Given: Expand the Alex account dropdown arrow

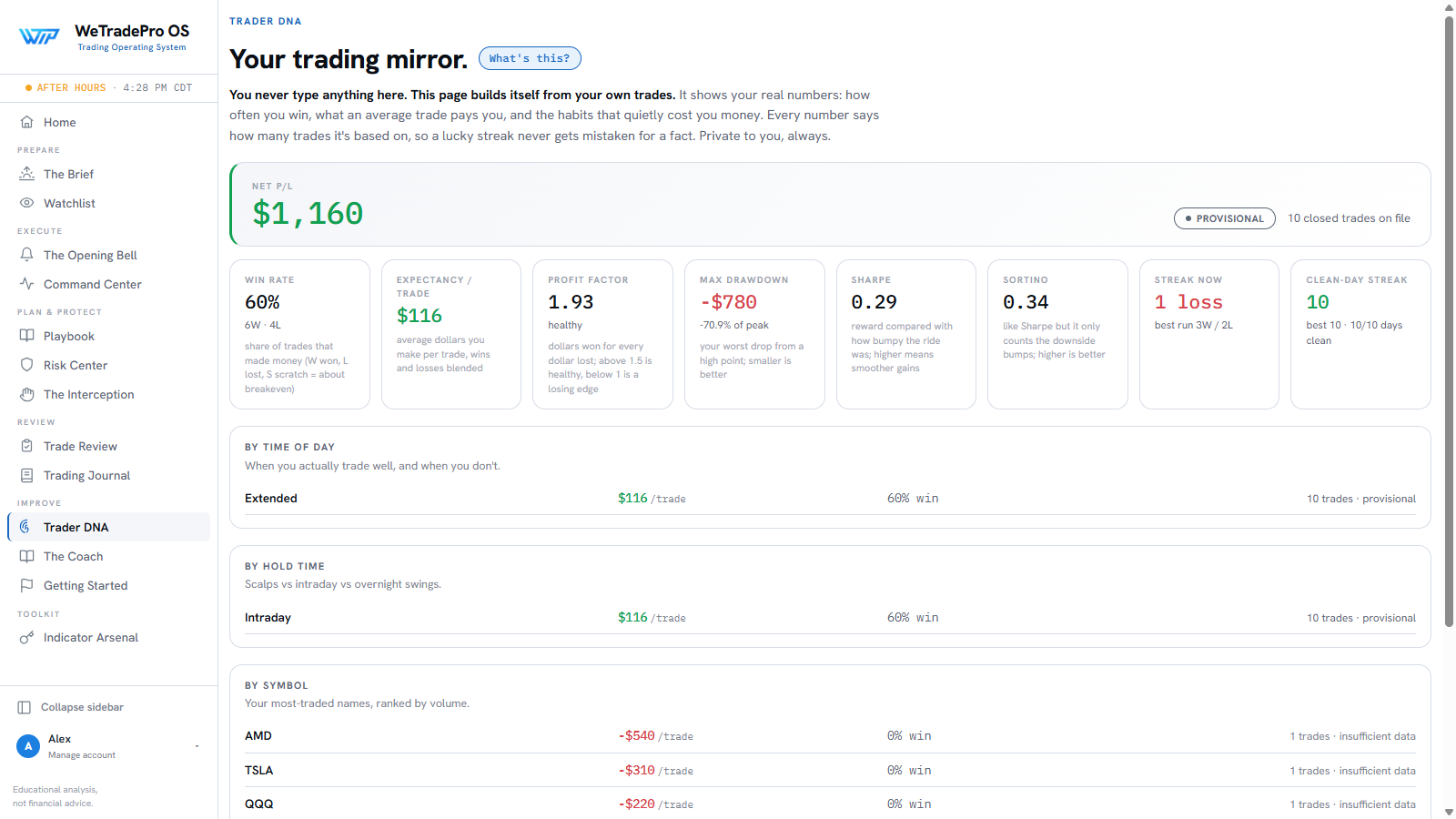Looking at the screenshot, I should tap(197, 746).
